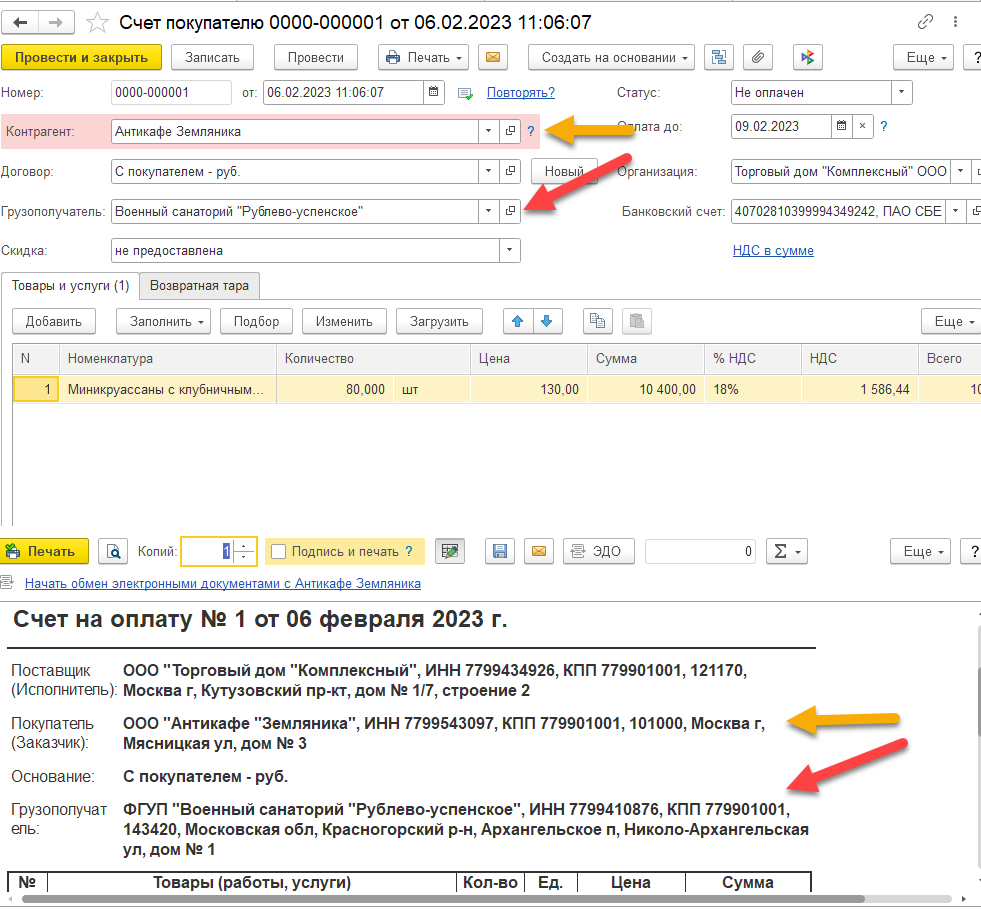This screenshot has height=909, width=981.
Task: Open the Повторять? link
Action: 521,93
